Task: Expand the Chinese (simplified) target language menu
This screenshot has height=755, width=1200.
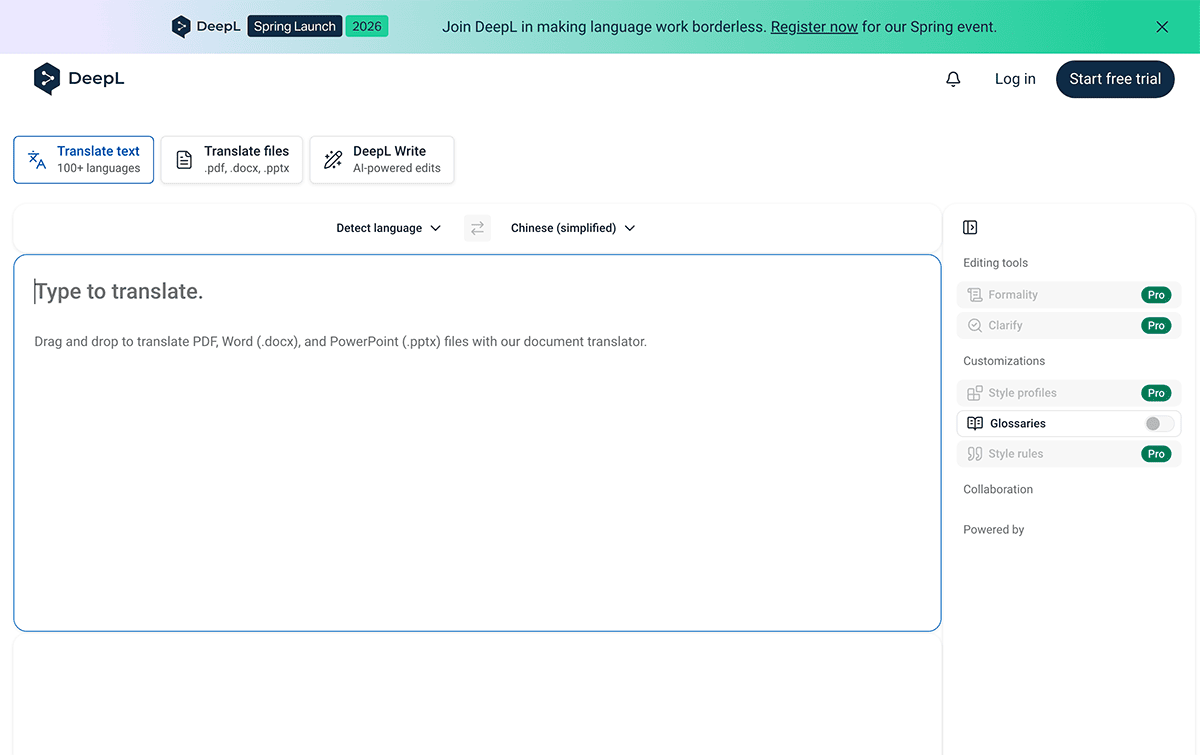Action: click(572, 228)
